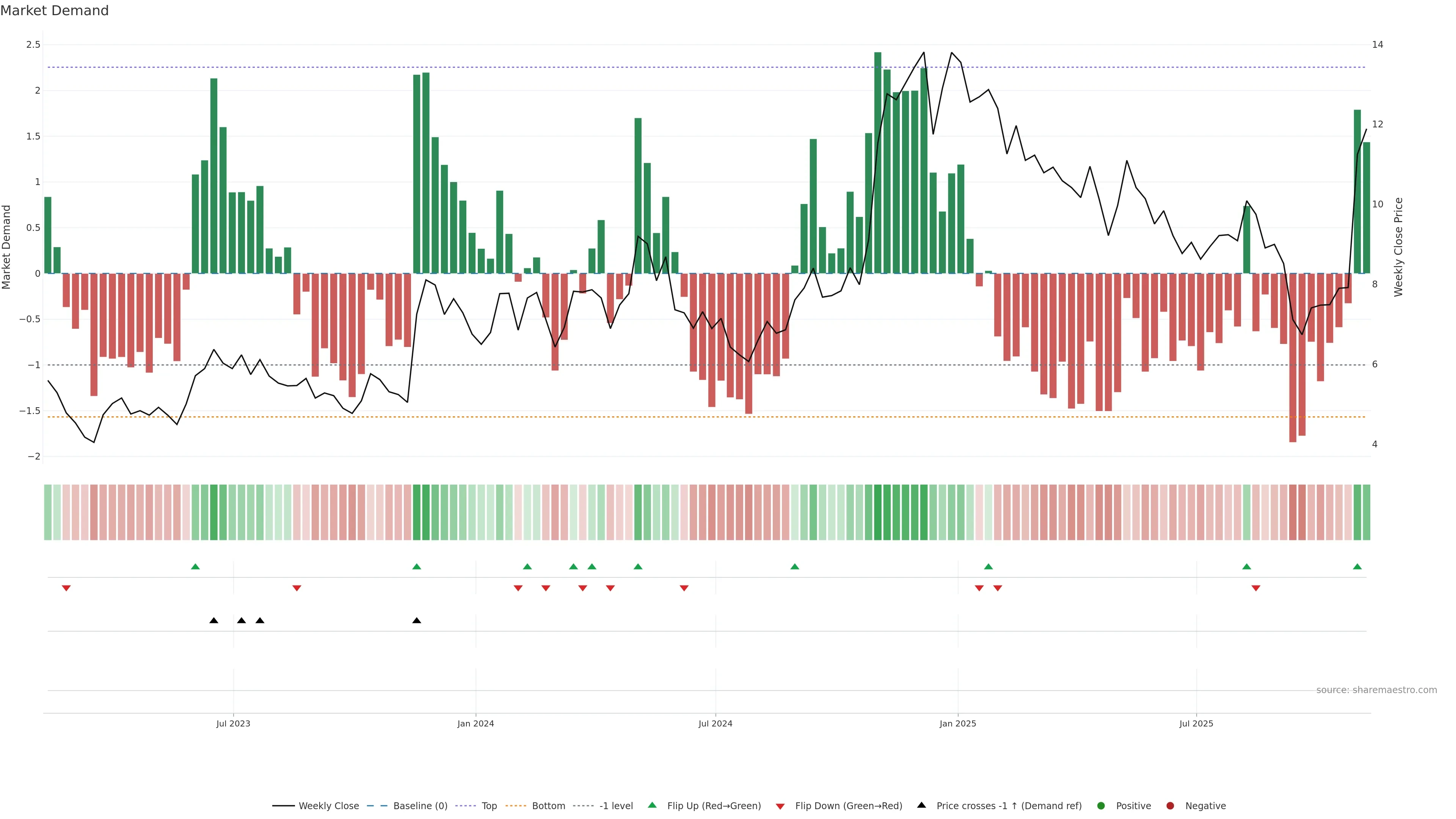Screen dimensions: 1456x819
Task: Click the Weekly Close Price axis title
Action: (1398, 247)
